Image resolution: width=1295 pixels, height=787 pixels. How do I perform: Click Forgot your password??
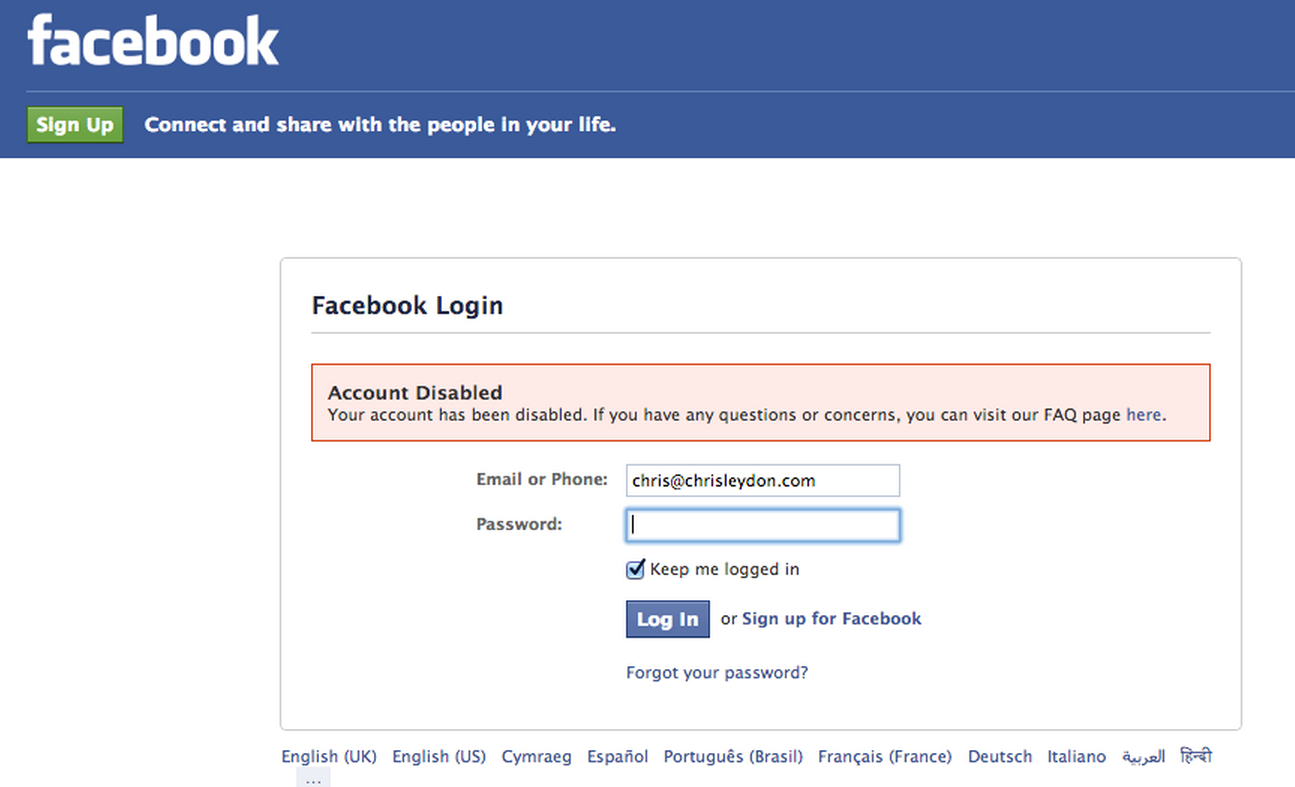coord(717,672)
